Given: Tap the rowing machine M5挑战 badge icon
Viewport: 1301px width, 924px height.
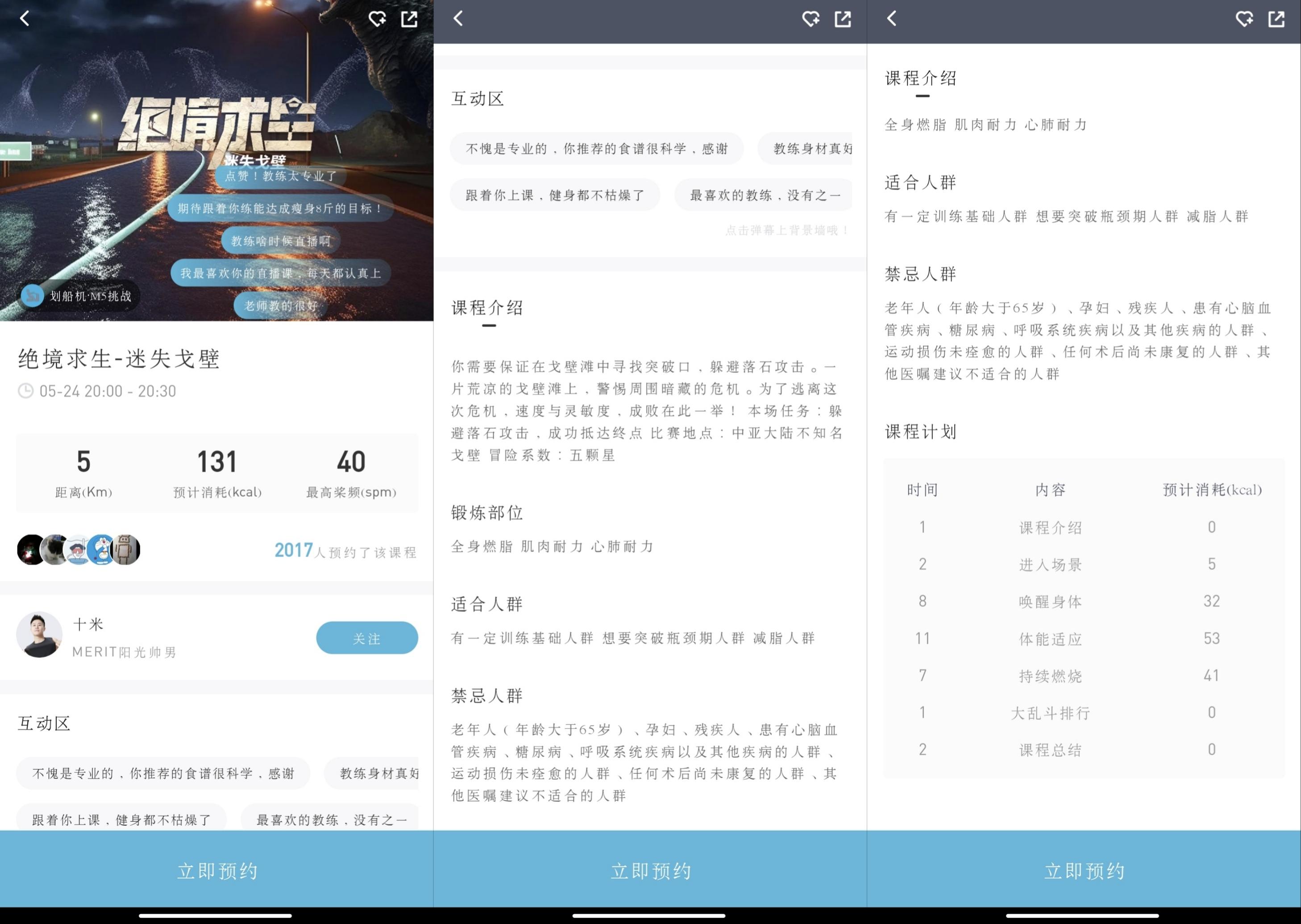Looking at the screenshot, I should pos(33,296).
